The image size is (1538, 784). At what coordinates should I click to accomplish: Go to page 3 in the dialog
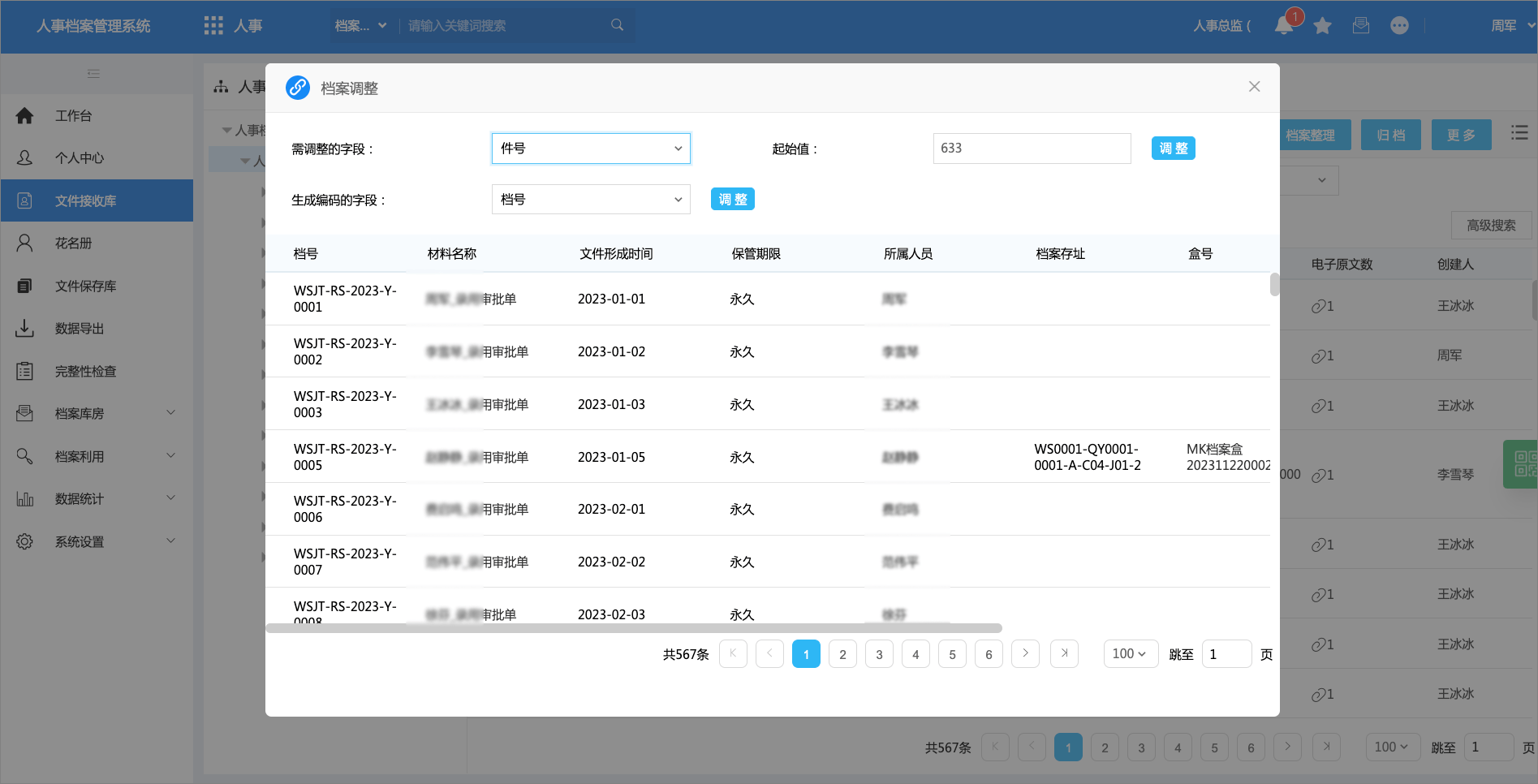[x=879, y=654]
